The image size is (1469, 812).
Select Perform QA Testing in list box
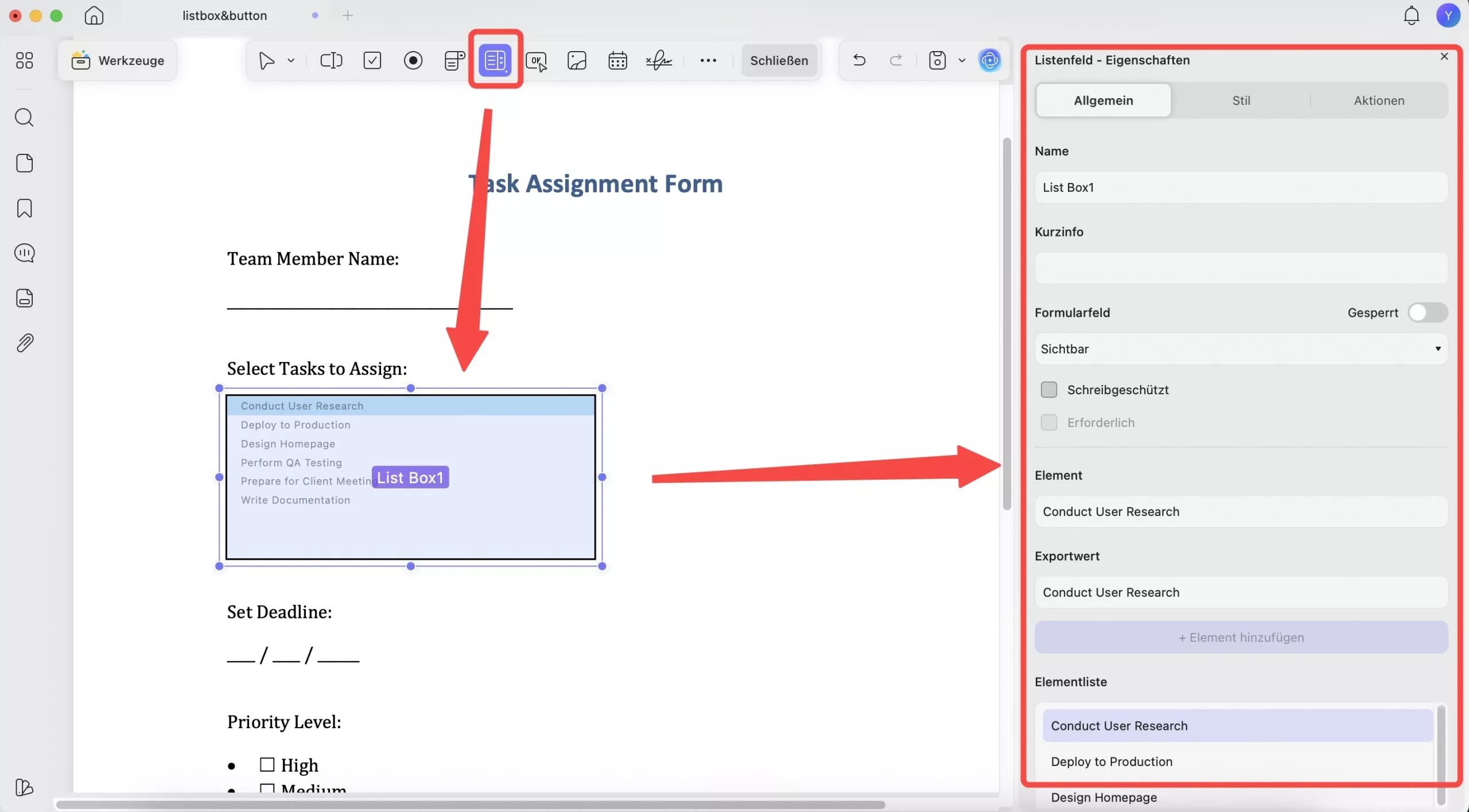411,463
